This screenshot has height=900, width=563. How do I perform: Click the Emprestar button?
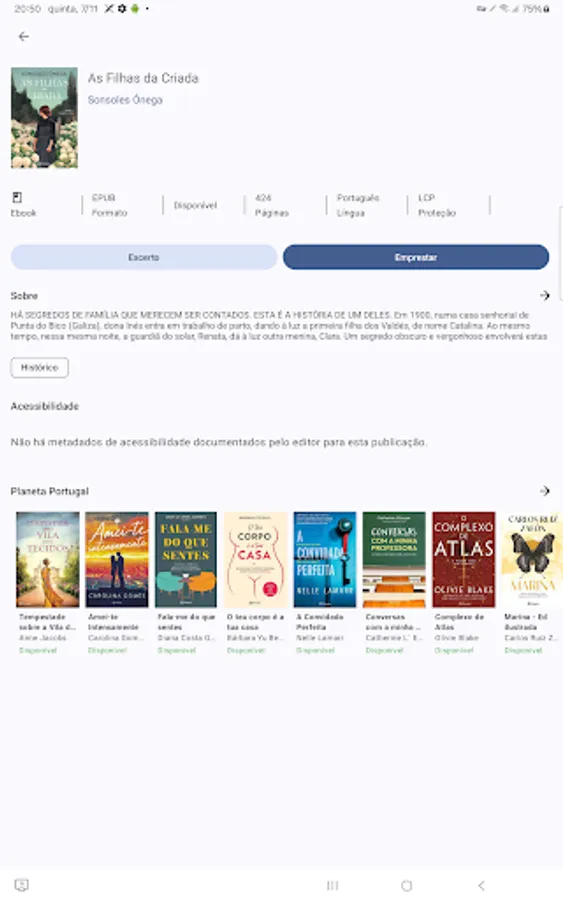point(416,257)
